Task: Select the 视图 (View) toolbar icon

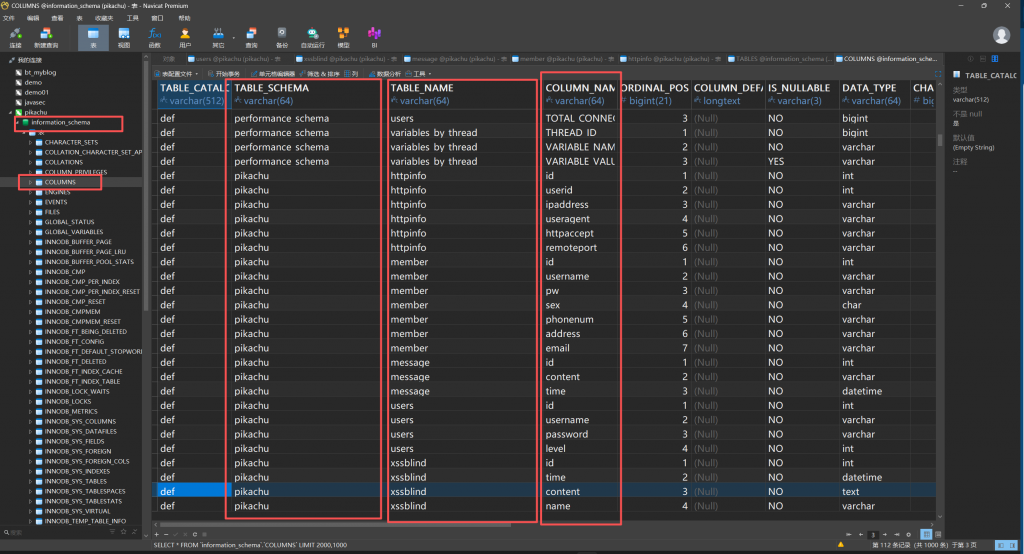Action: coord(124,36)
